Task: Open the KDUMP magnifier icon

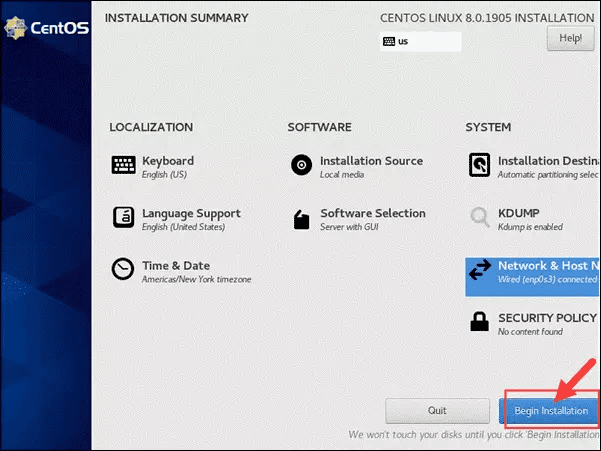Action: pos(479,217)
